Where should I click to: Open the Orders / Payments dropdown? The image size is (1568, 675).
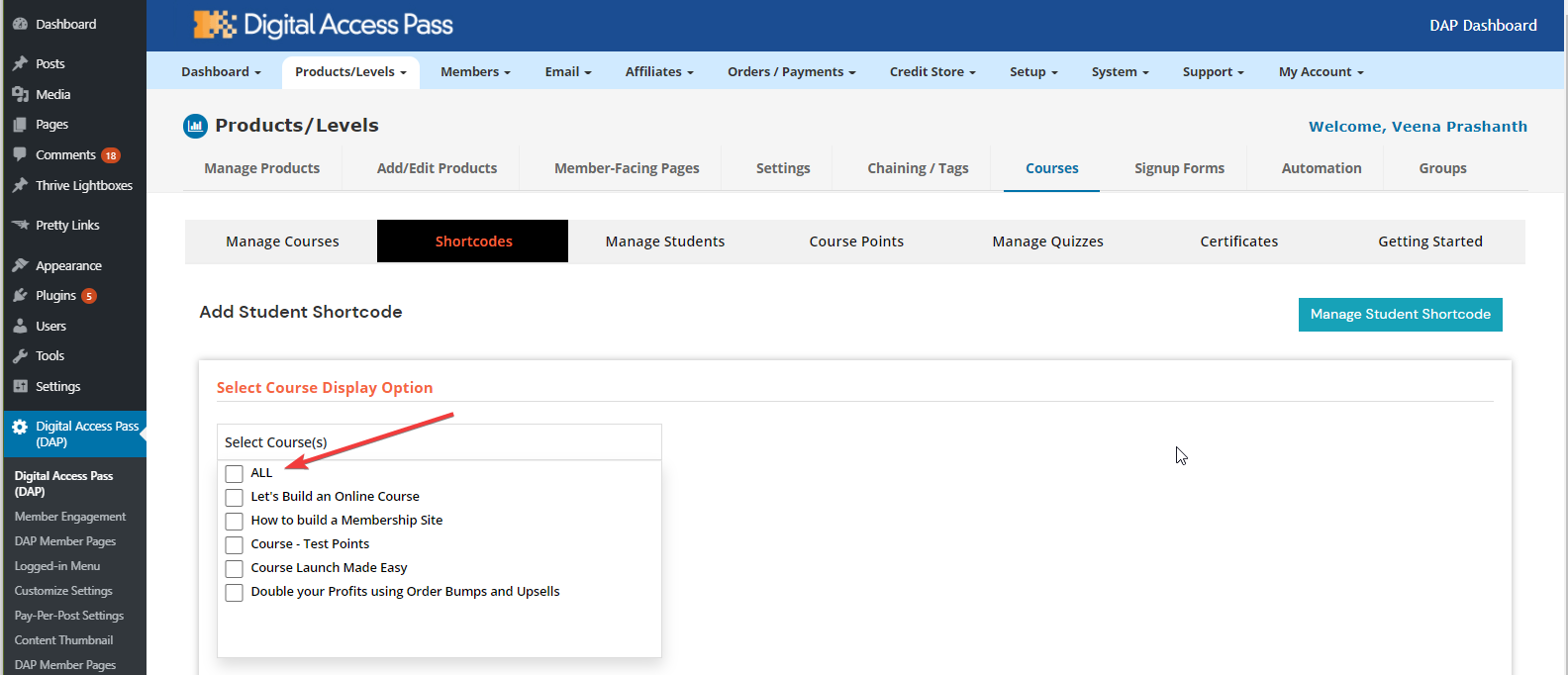[x=791, y=72]
